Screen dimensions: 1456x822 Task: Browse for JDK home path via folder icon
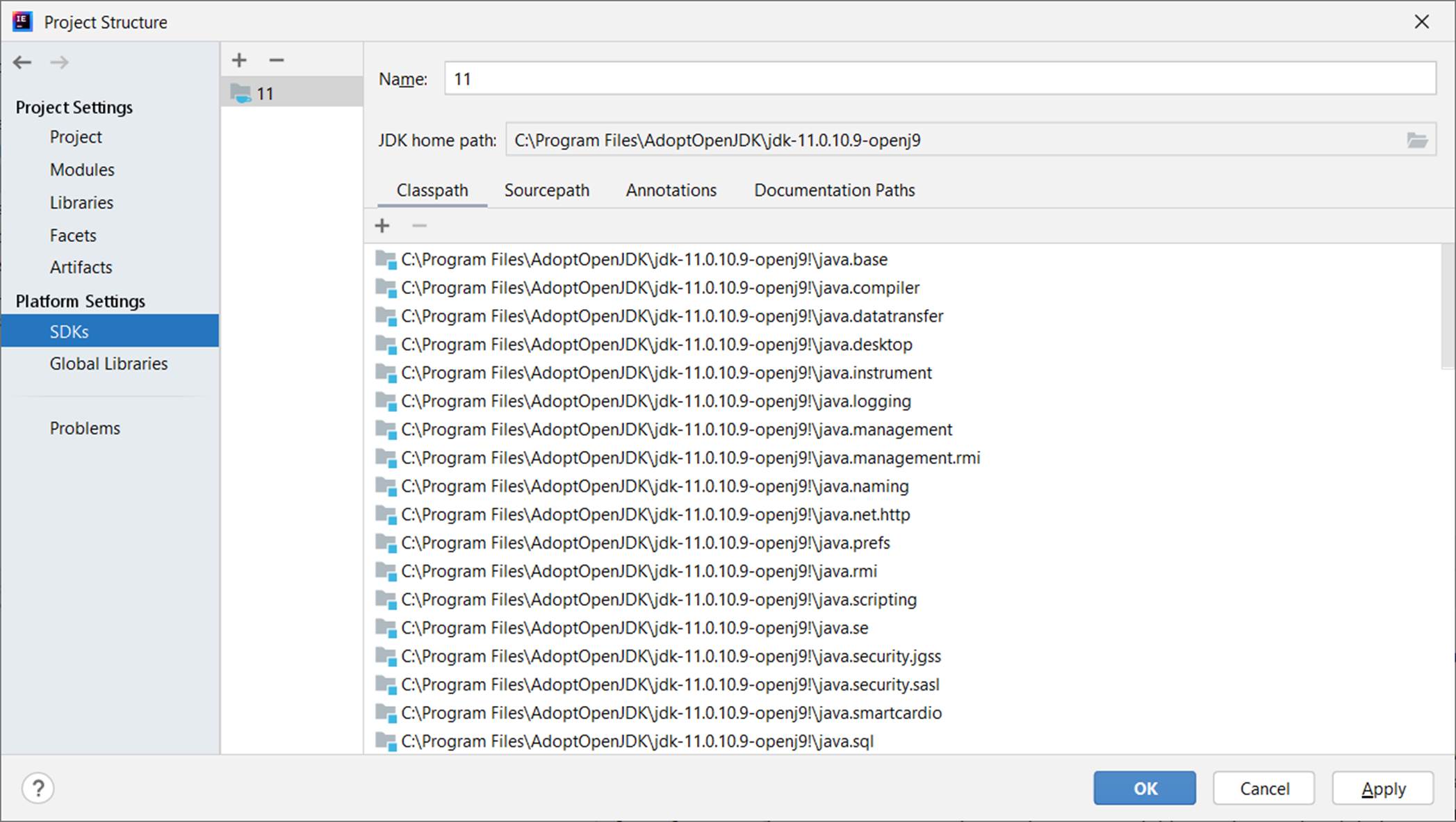tap(1418, 140)
